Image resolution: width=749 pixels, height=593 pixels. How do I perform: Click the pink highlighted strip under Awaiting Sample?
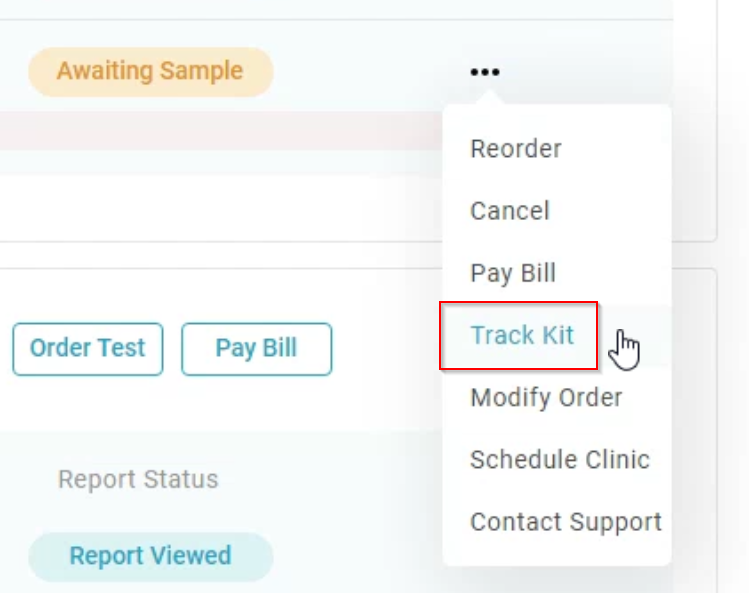click(x=221, y=131)
